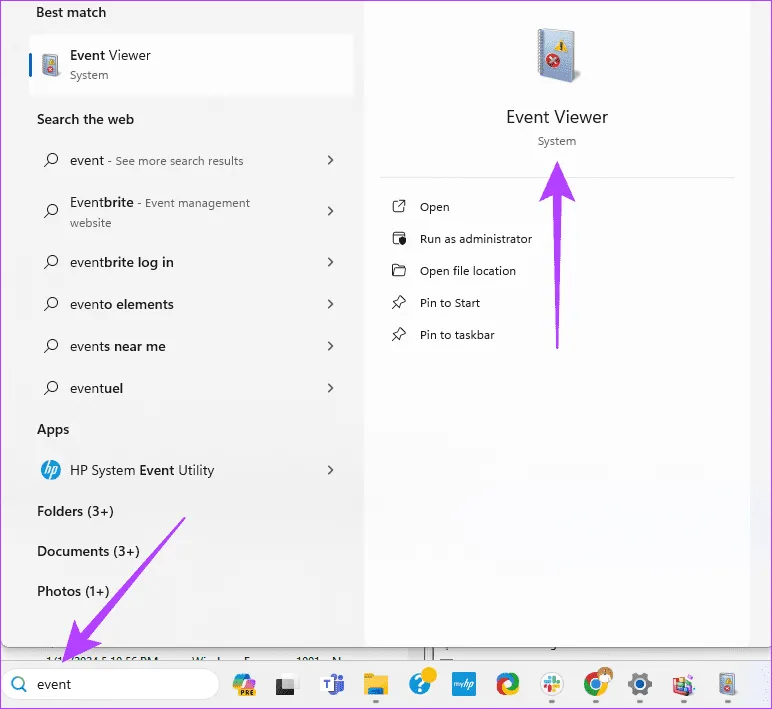
Task: Open the Get Help question mark icon
Action: coord(421,684)
